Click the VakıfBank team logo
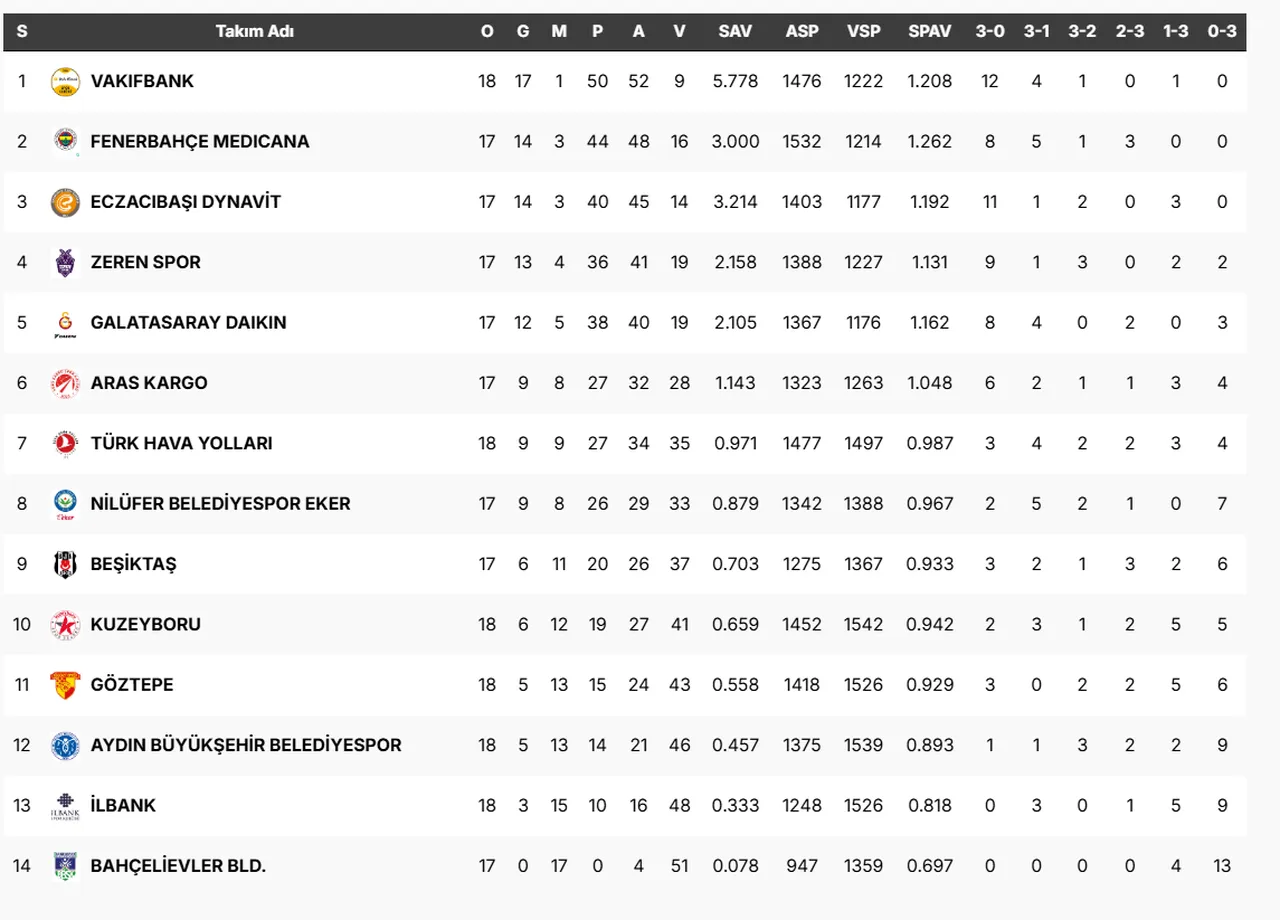This screenshot has height=920, width=1280. coord(65,82)
